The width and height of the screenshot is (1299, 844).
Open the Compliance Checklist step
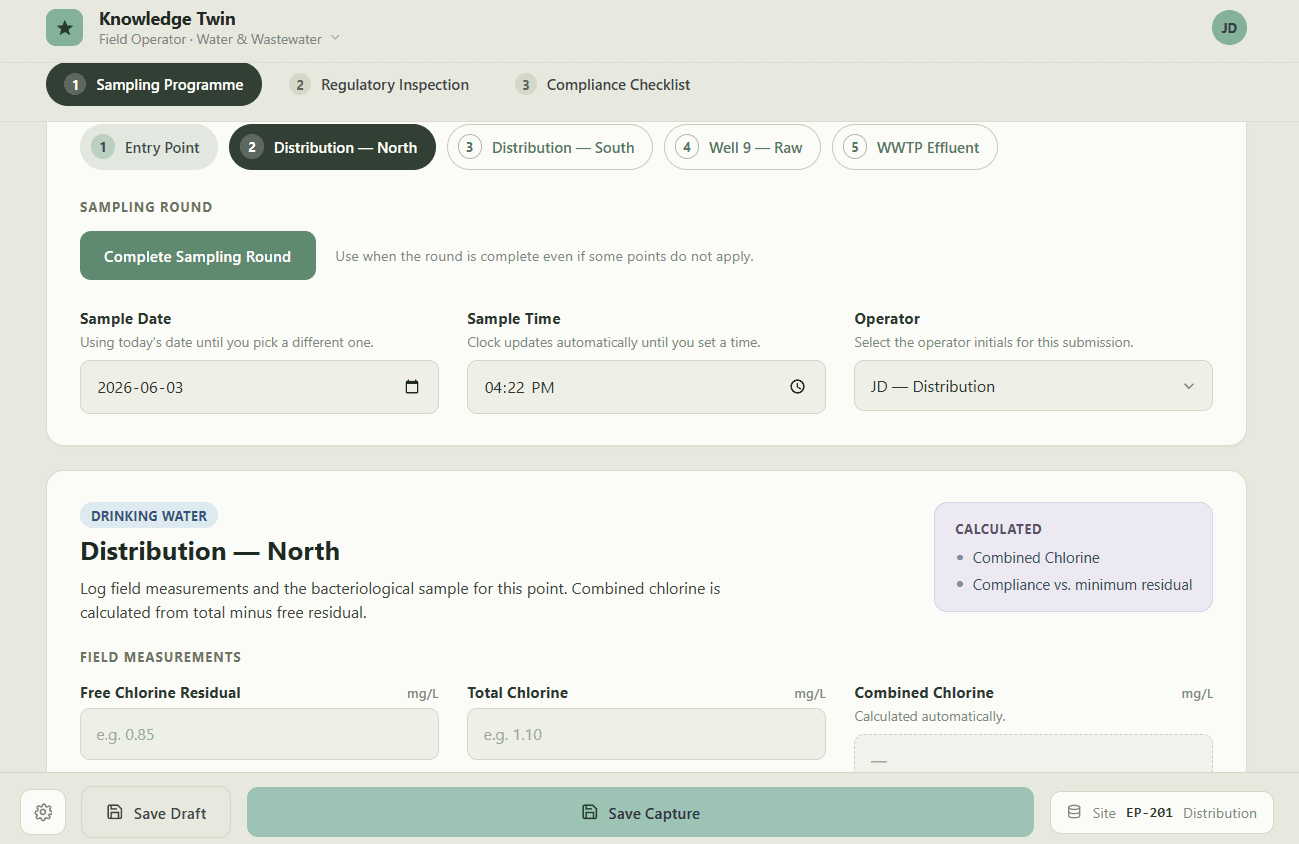pos(603,85)
